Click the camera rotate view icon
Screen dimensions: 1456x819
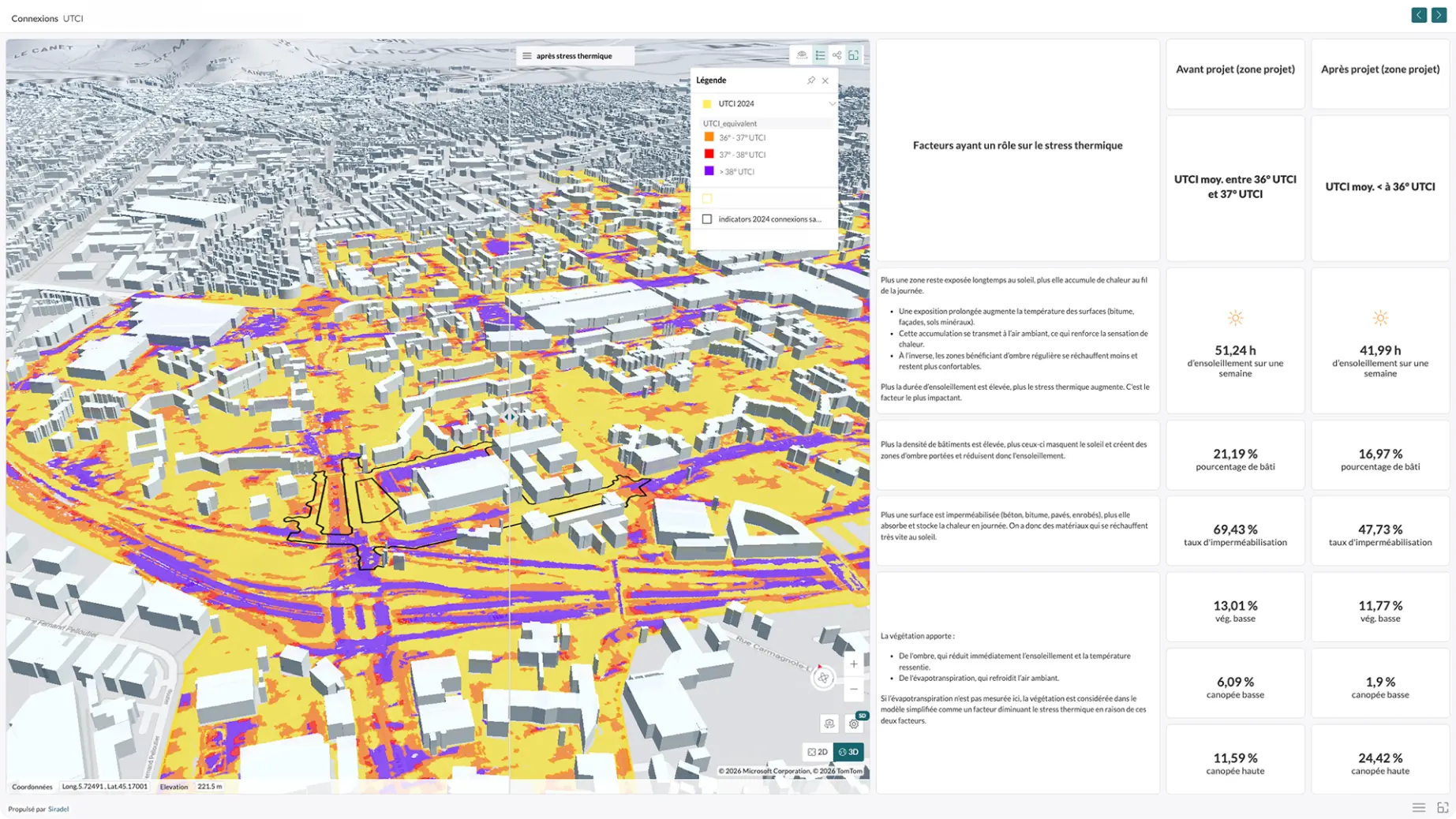[x=829, y=724]
